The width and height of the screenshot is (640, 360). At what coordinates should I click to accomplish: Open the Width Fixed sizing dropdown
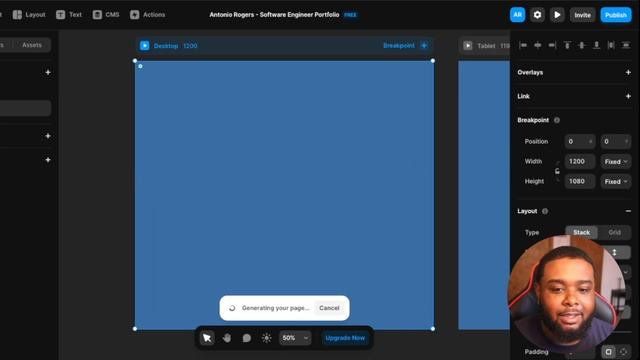(616, 162)
